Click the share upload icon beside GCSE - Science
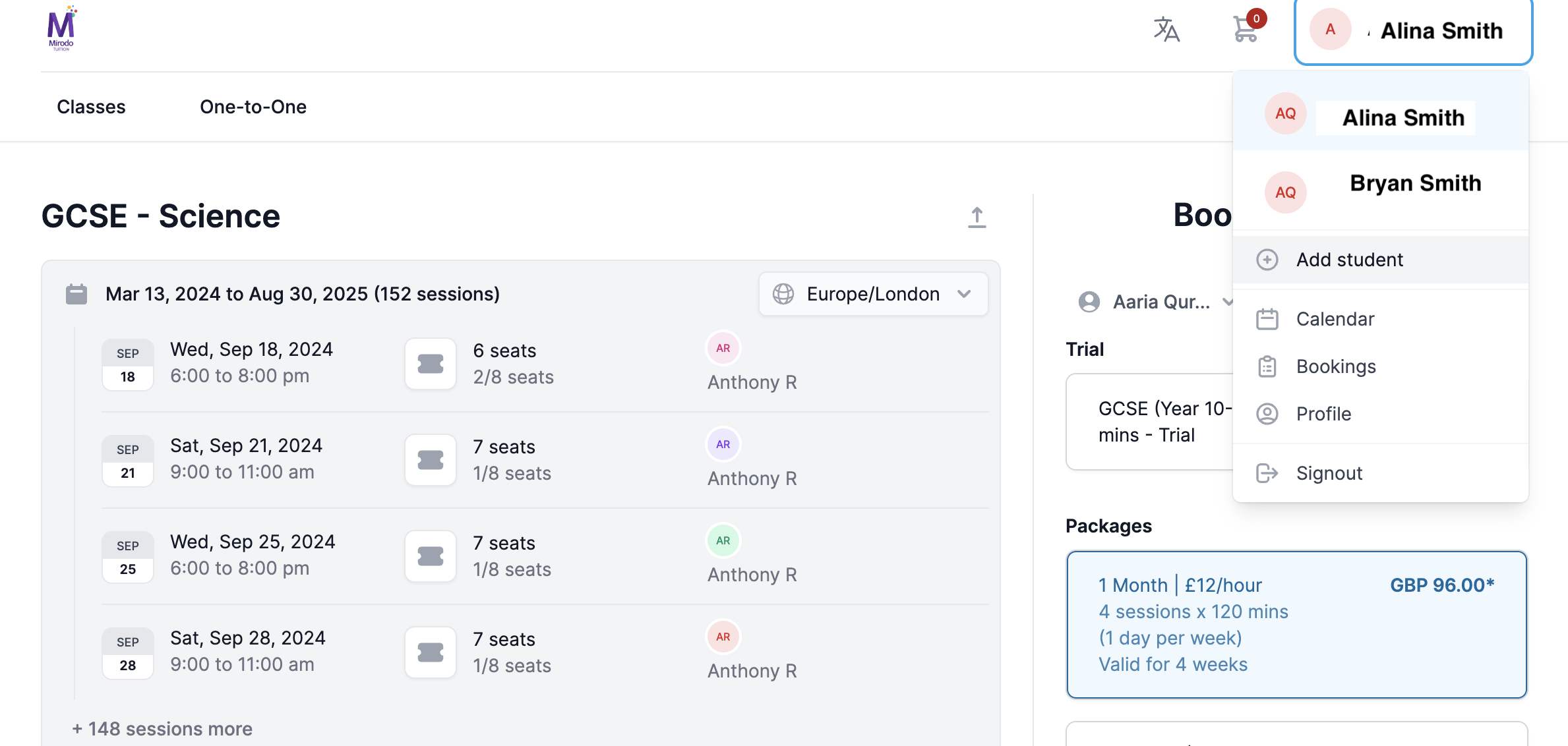The image size is (1568, 746). [x=977, y=217]
